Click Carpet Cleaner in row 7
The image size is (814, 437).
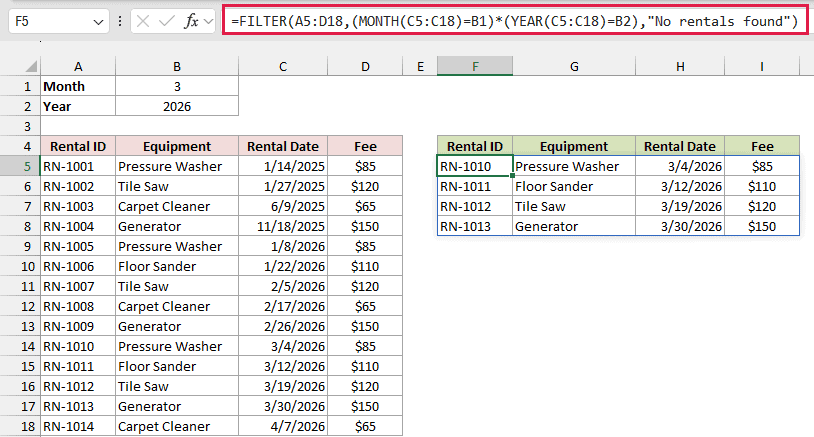177,206
